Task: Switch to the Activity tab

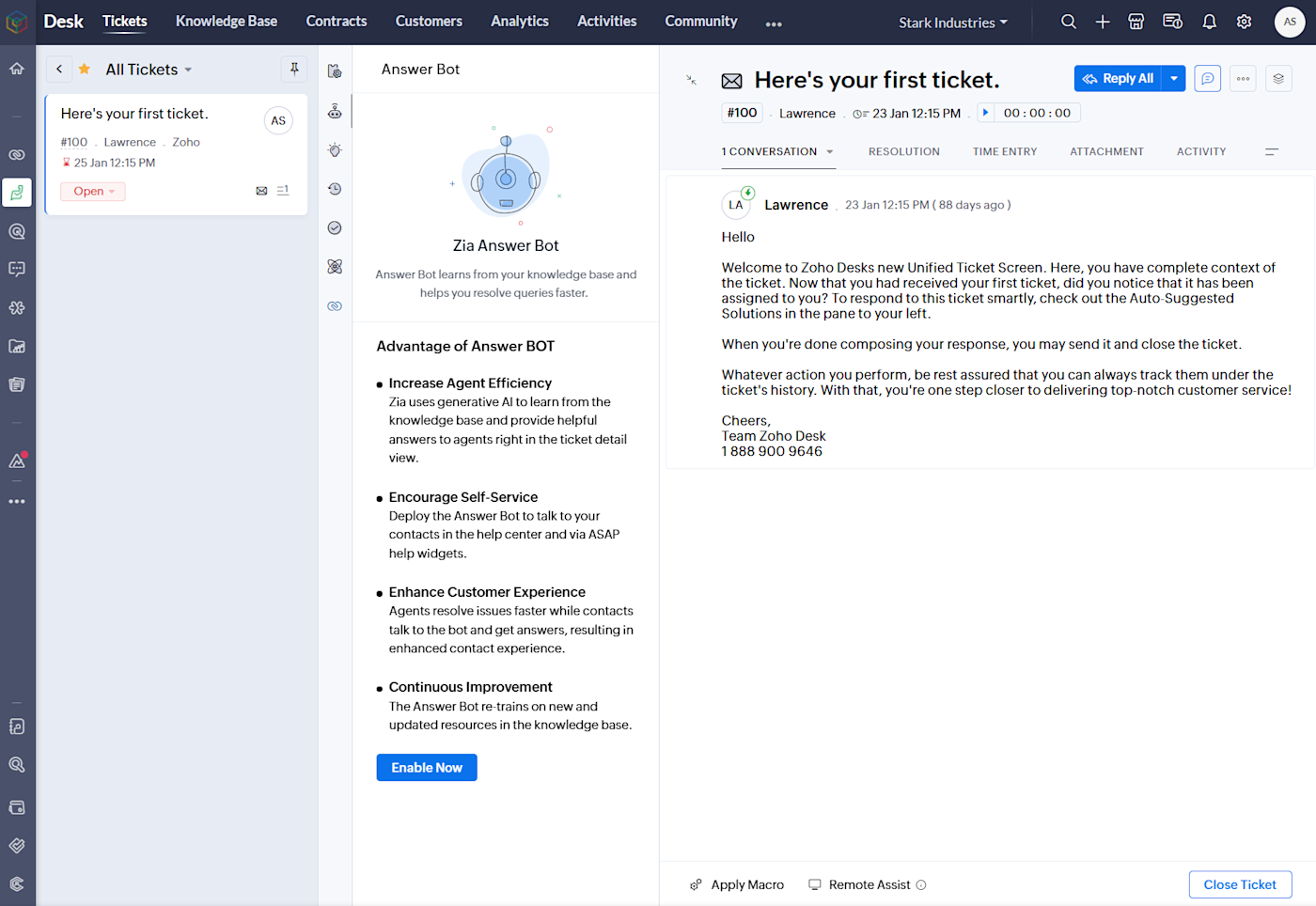Action: pos(1201,151)
